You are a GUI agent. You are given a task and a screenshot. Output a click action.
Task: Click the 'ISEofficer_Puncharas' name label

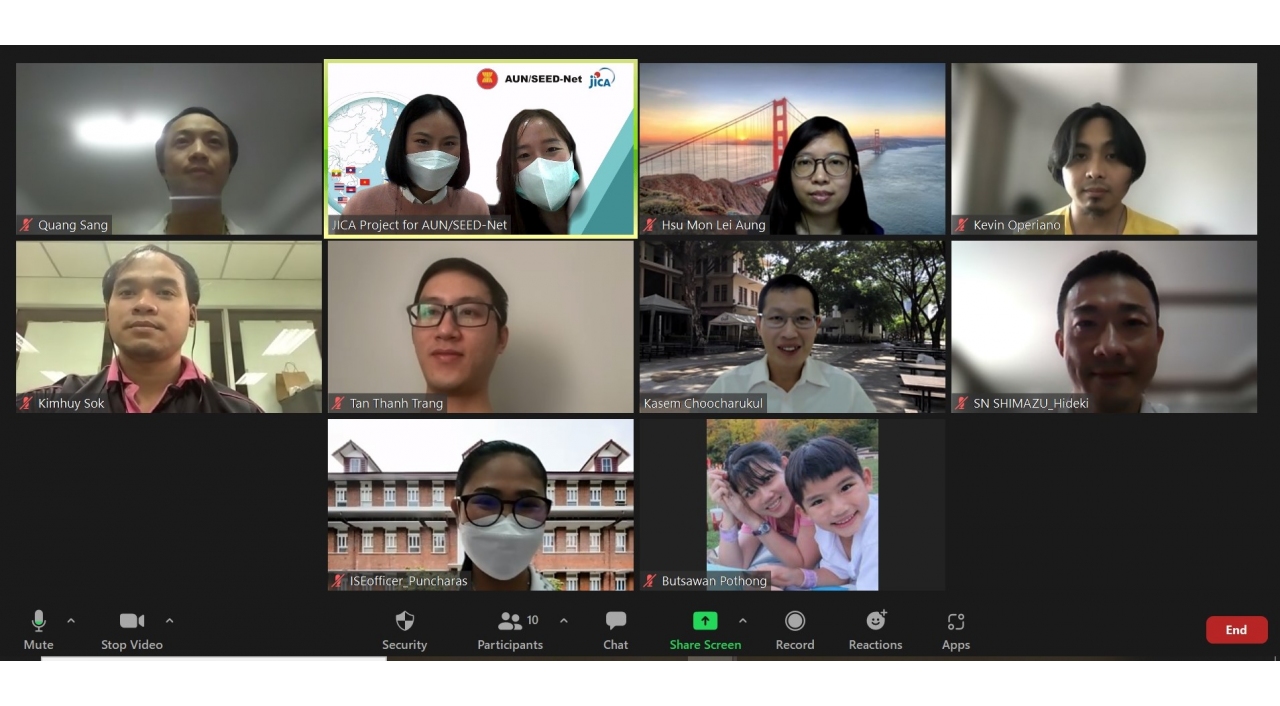[408, 581]
